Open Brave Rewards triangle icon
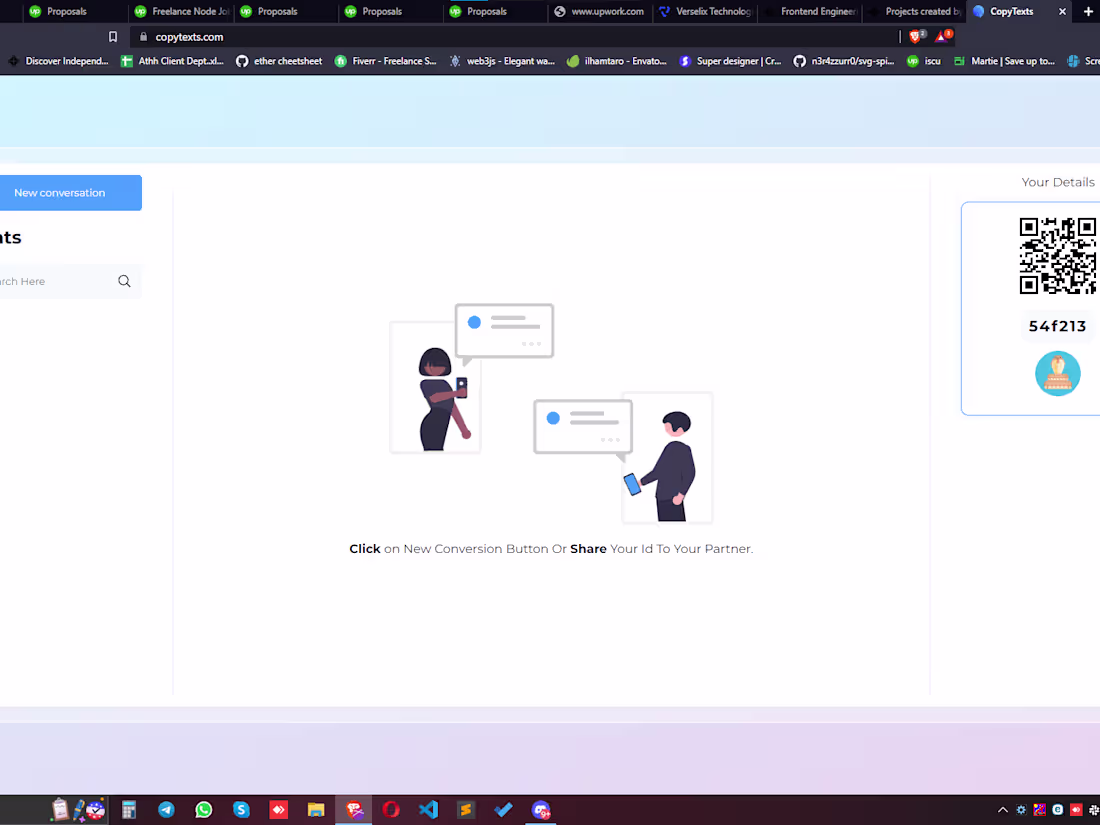Viewport: 1100px width, 825px height. coord(942,36)
